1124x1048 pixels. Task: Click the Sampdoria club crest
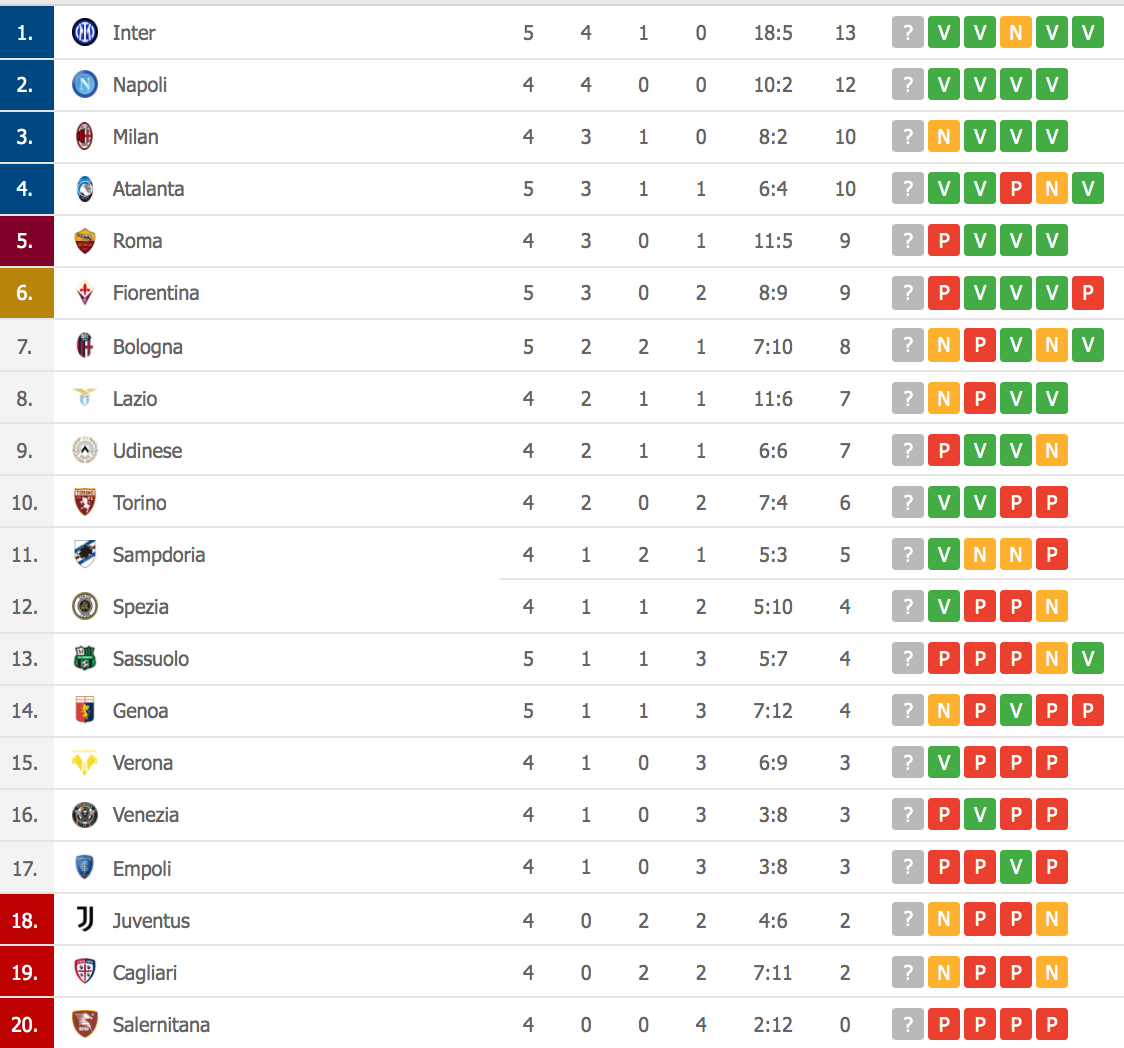(x=85, y=554)
